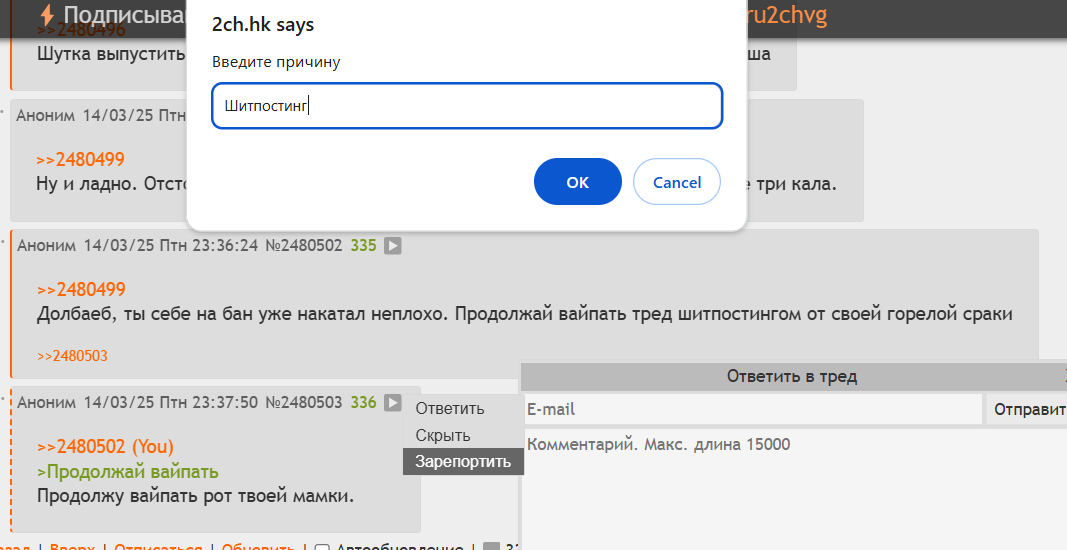Focus the reason text field containing Шитпостинг
Viewport: 1067px width, 550px height.
pyautogui.click(x=467, y=106)
